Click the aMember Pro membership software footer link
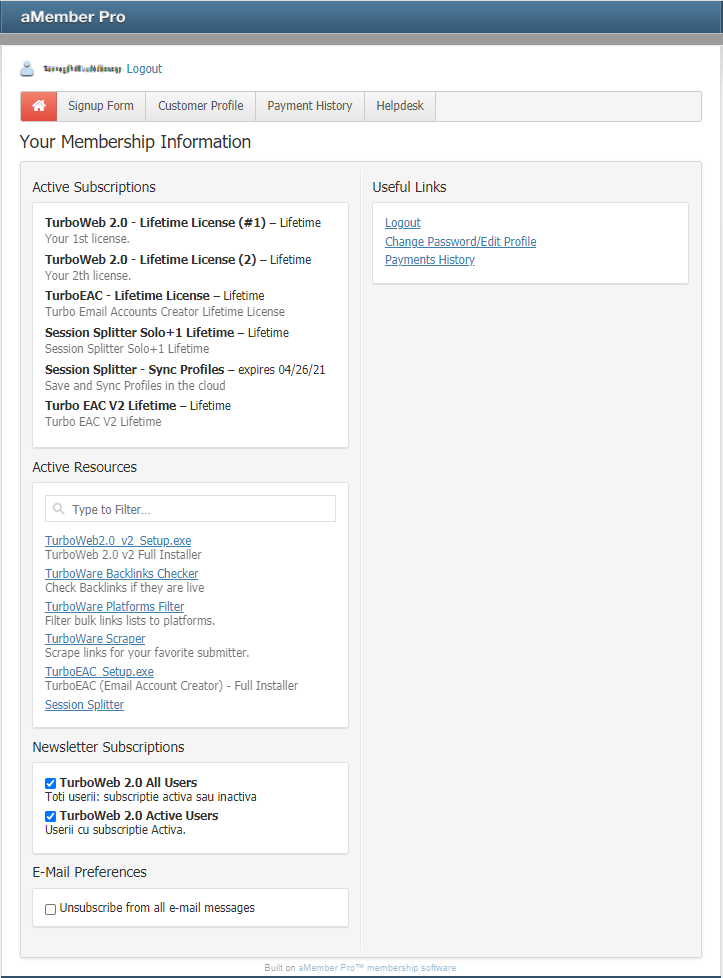The image size is (723, 978). (377, 968)
